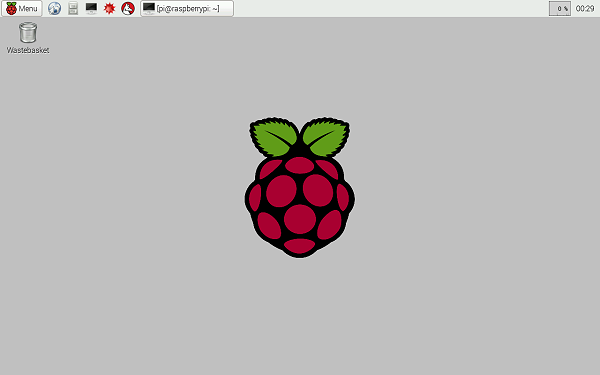Click the green leaves of the raspberry logo

click(x=300, y=137)
